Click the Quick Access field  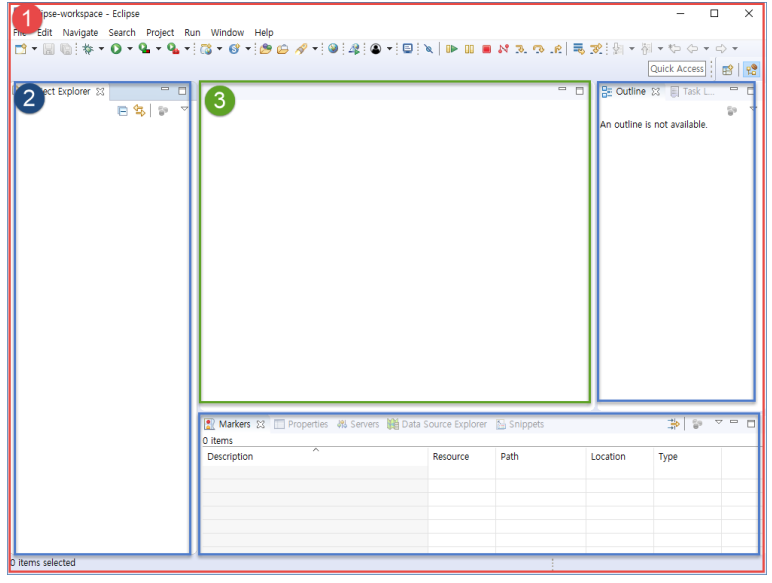pos(677,69)
